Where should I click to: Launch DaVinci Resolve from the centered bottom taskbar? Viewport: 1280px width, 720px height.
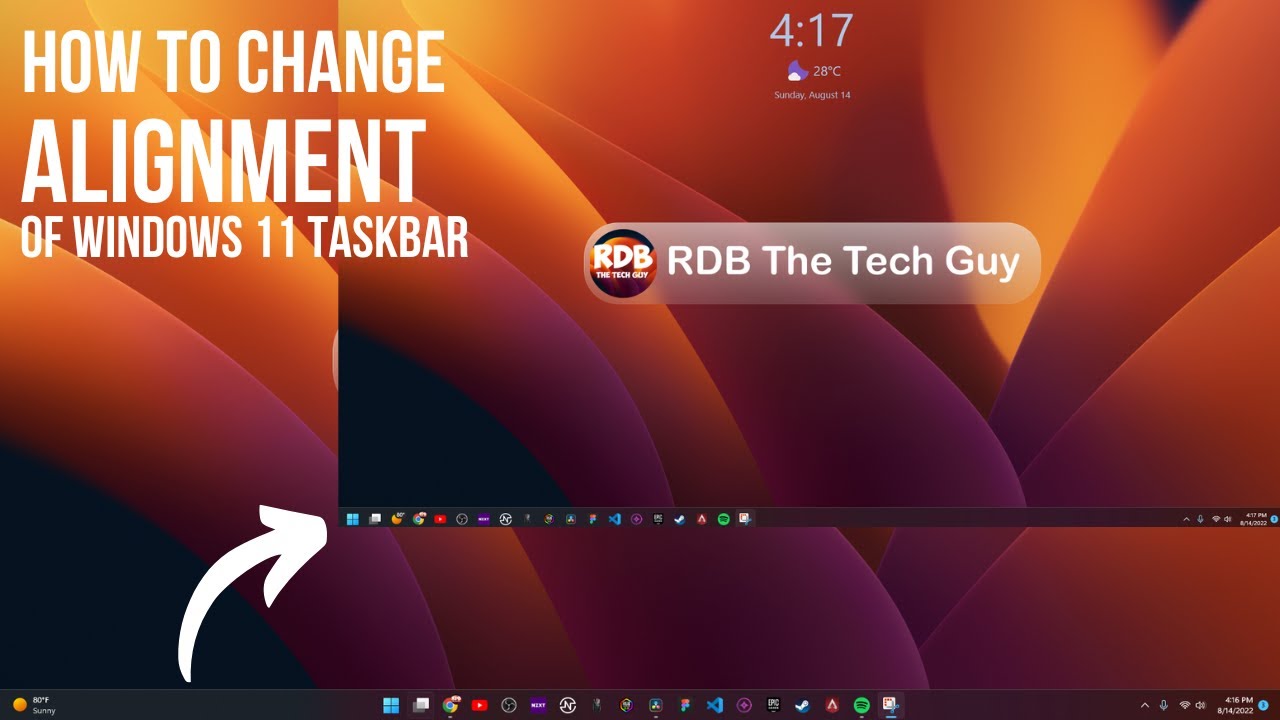[655, 705]
